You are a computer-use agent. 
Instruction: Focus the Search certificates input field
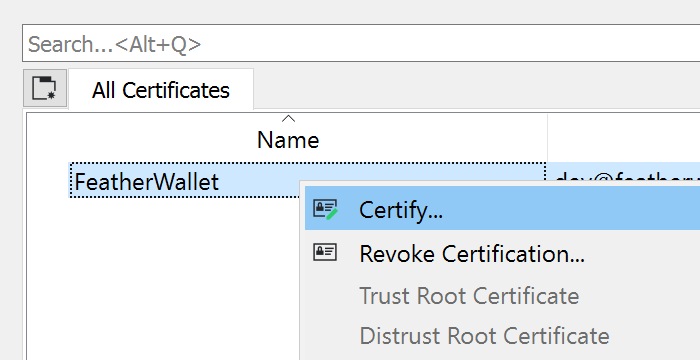(x=361, y=43)
